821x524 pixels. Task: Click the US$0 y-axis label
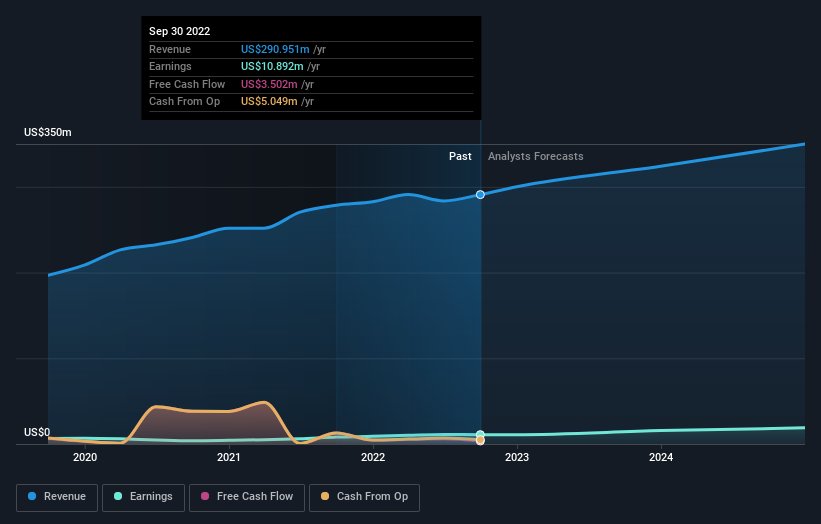[37, 432]
